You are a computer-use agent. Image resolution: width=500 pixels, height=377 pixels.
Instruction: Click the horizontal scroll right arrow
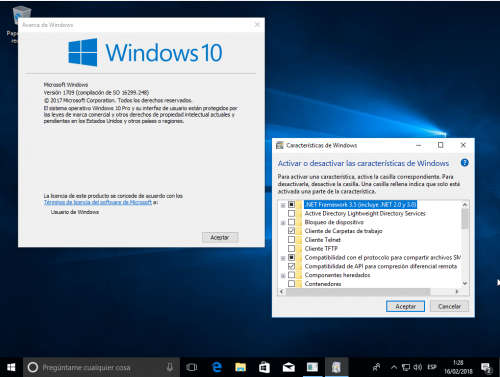pos(457,292)
